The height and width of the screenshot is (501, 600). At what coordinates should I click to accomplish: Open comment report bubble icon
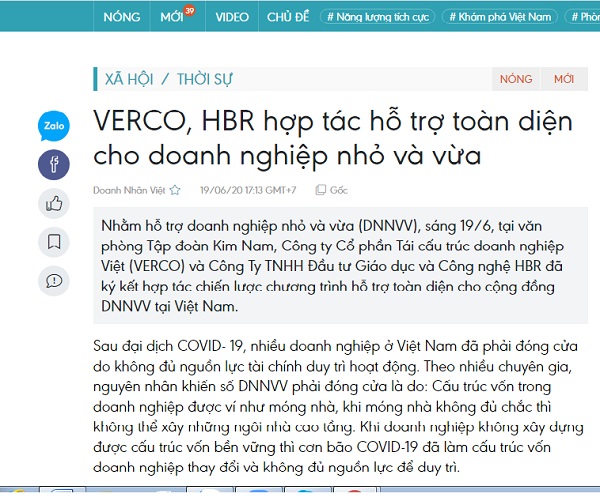[54, 281]
